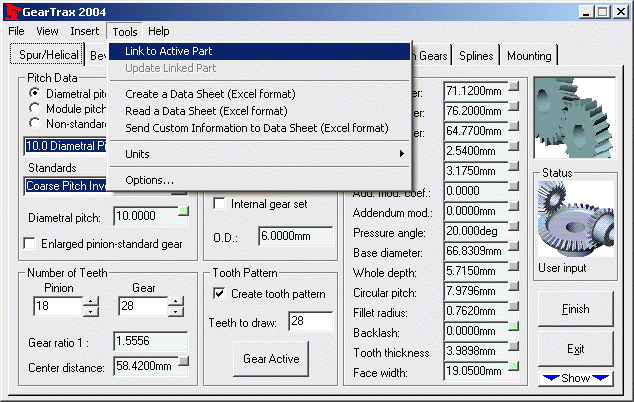
Task: Open the View menu
Action: coord(47,31)
